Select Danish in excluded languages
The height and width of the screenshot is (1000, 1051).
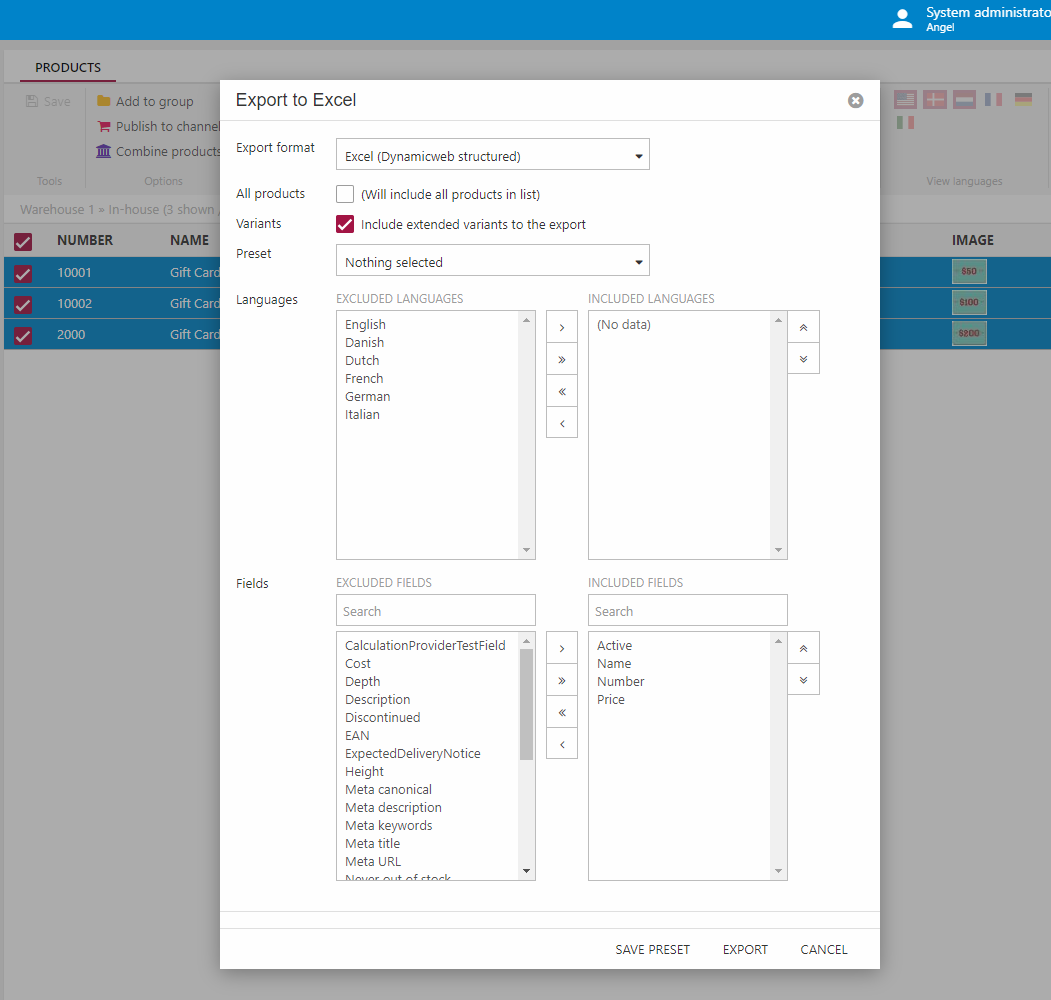(364, 343)
